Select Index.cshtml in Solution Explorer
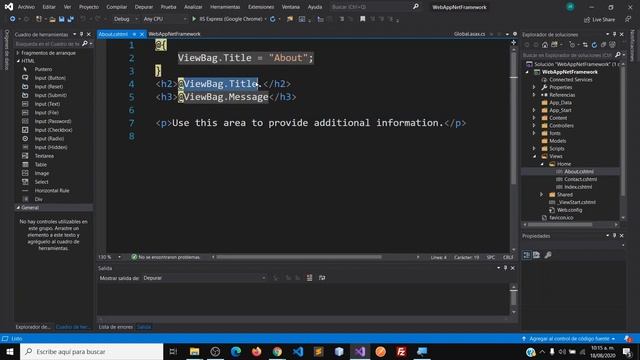640x360 pixels. pyautogui.click(x=578, y=187)
